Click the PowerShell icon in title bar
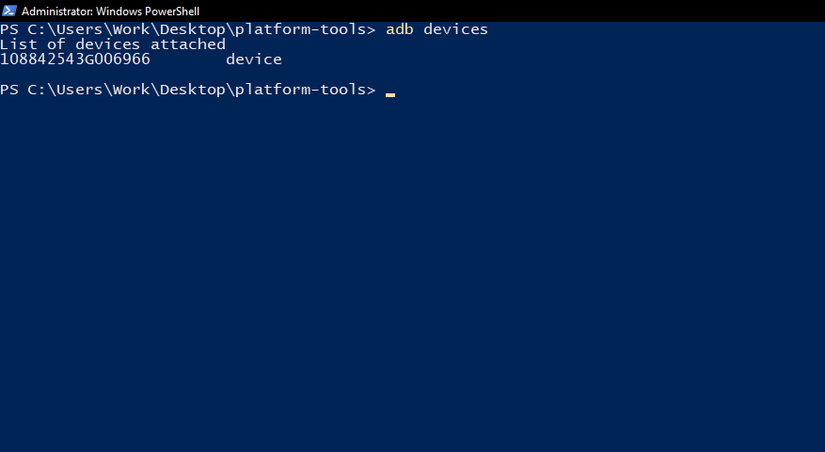This screenshot has width=825, height=452. coord(9,10)
